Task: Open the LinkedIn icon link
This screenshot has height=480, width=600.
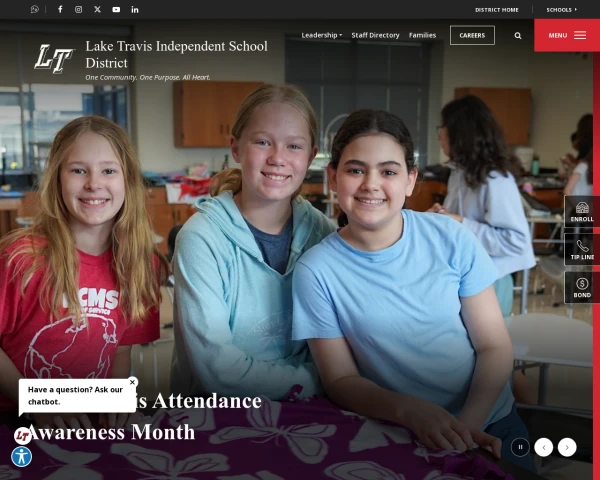Action: coord(135,9)
